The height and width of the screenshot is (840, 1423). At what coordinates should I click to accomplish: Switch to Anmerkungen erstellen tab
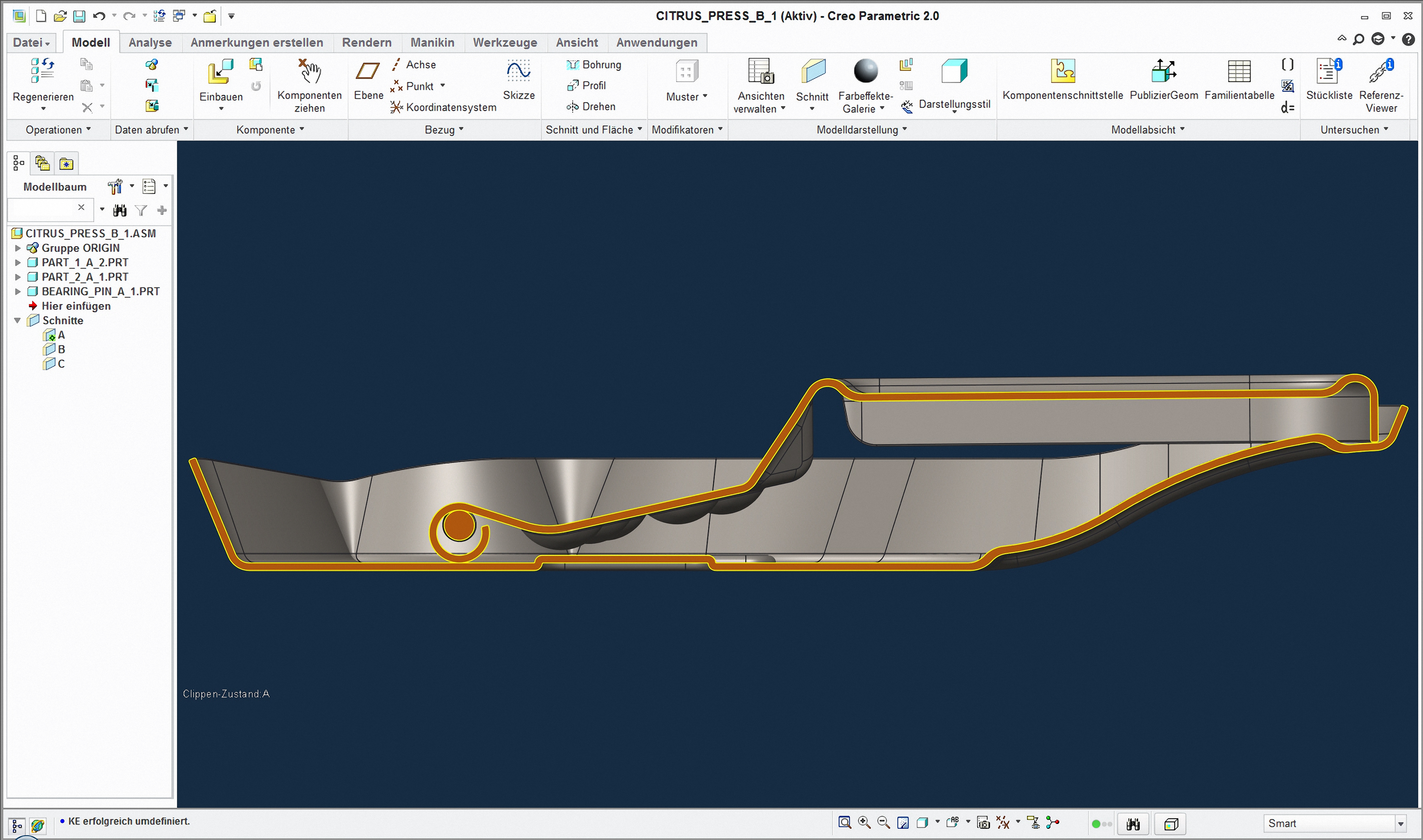[257, 42]
